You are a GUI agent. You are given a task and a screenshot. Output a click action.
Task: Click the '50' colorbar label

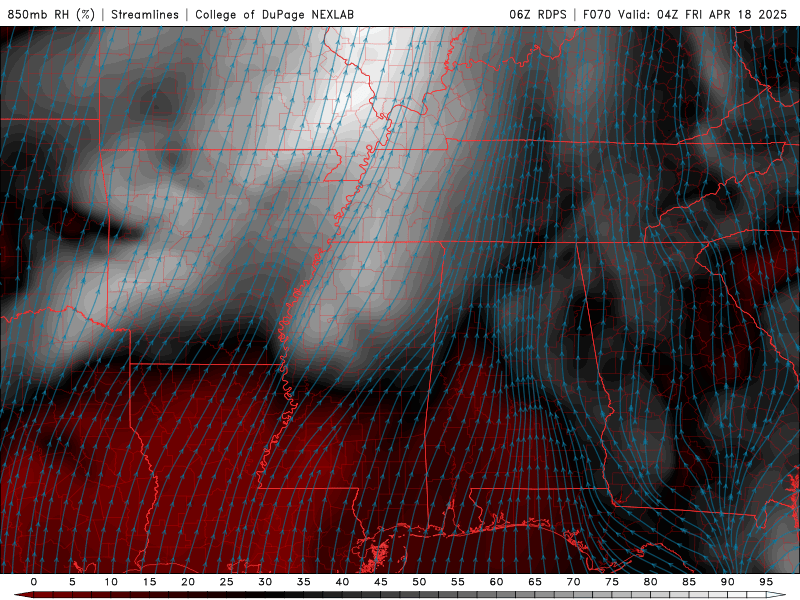419,582
